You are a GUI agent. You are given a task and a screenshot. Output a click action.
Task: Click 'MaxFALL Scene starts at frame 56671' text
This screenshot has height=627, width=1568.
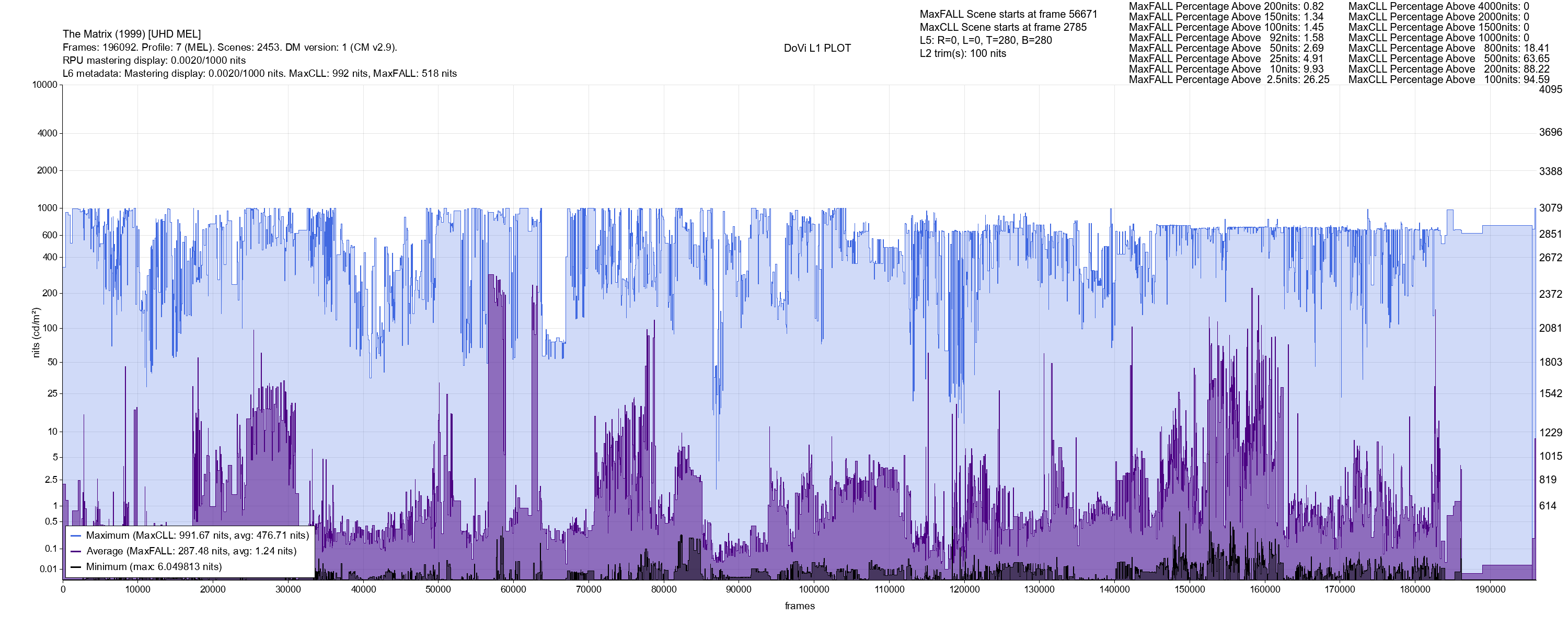[x=1008, y=14]
